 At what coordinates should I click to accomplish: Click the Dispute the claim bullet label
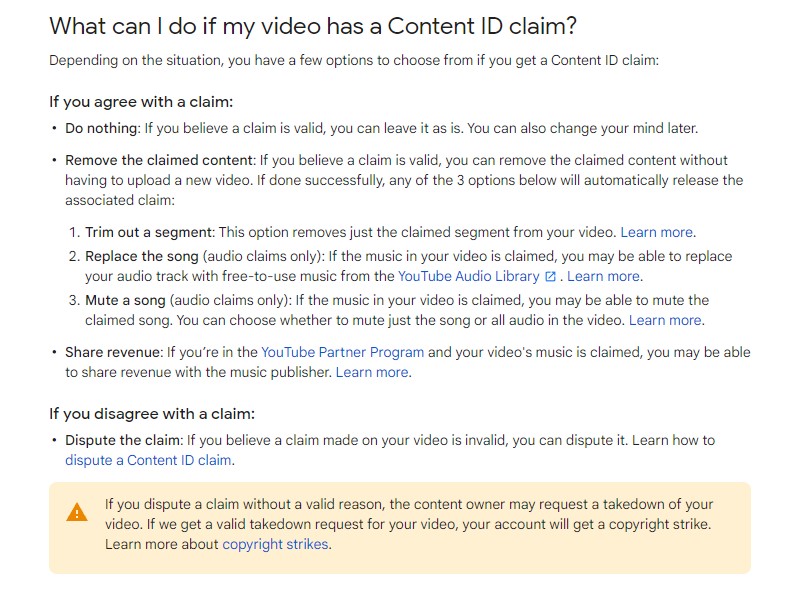pos(122,440)
